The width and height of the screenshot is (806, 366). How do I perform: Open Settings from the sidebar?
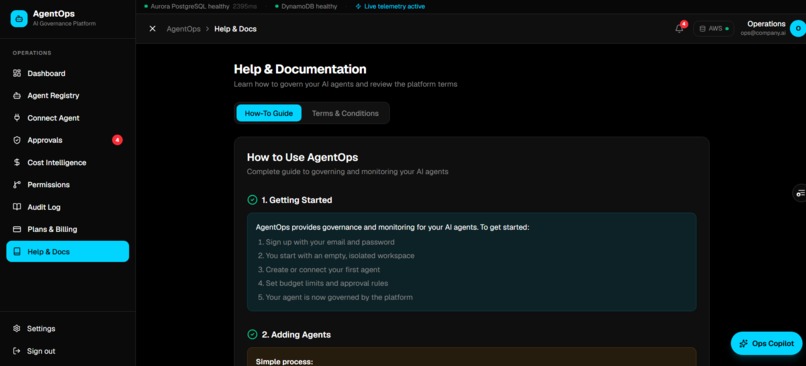click(x=68, y=328)
